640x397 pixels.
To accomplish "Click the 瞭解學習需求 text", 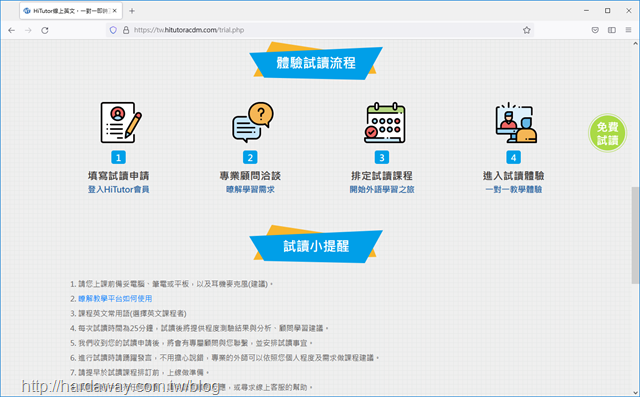I will coord(250,189).
